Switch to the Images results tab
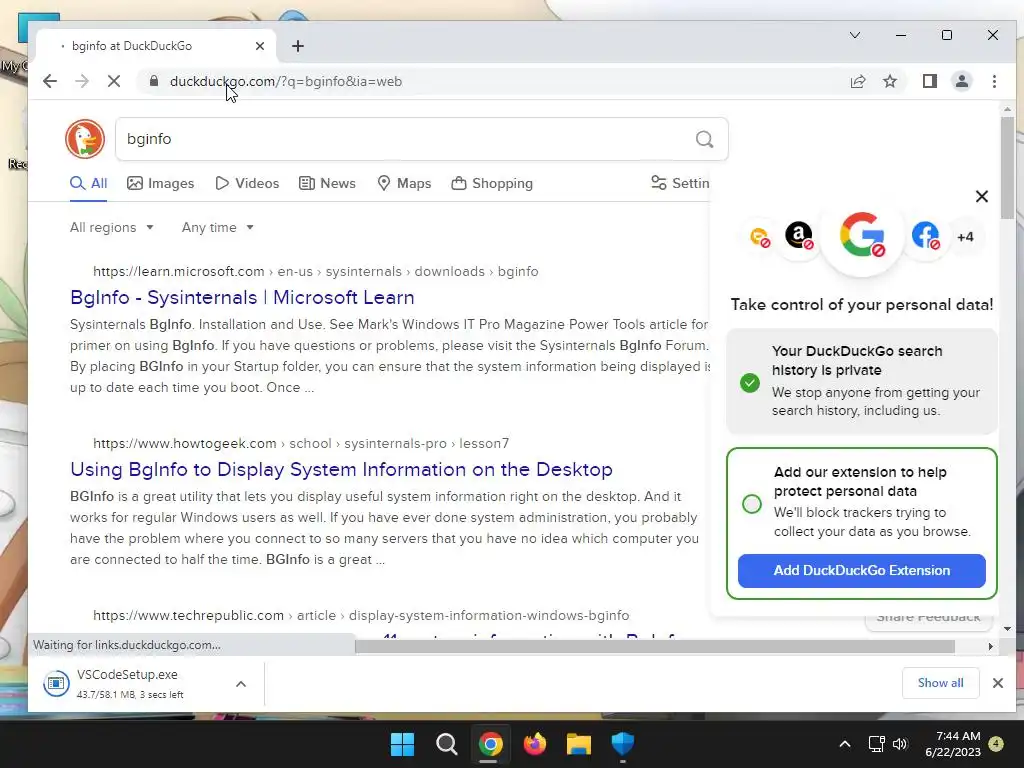 [161, 184]
